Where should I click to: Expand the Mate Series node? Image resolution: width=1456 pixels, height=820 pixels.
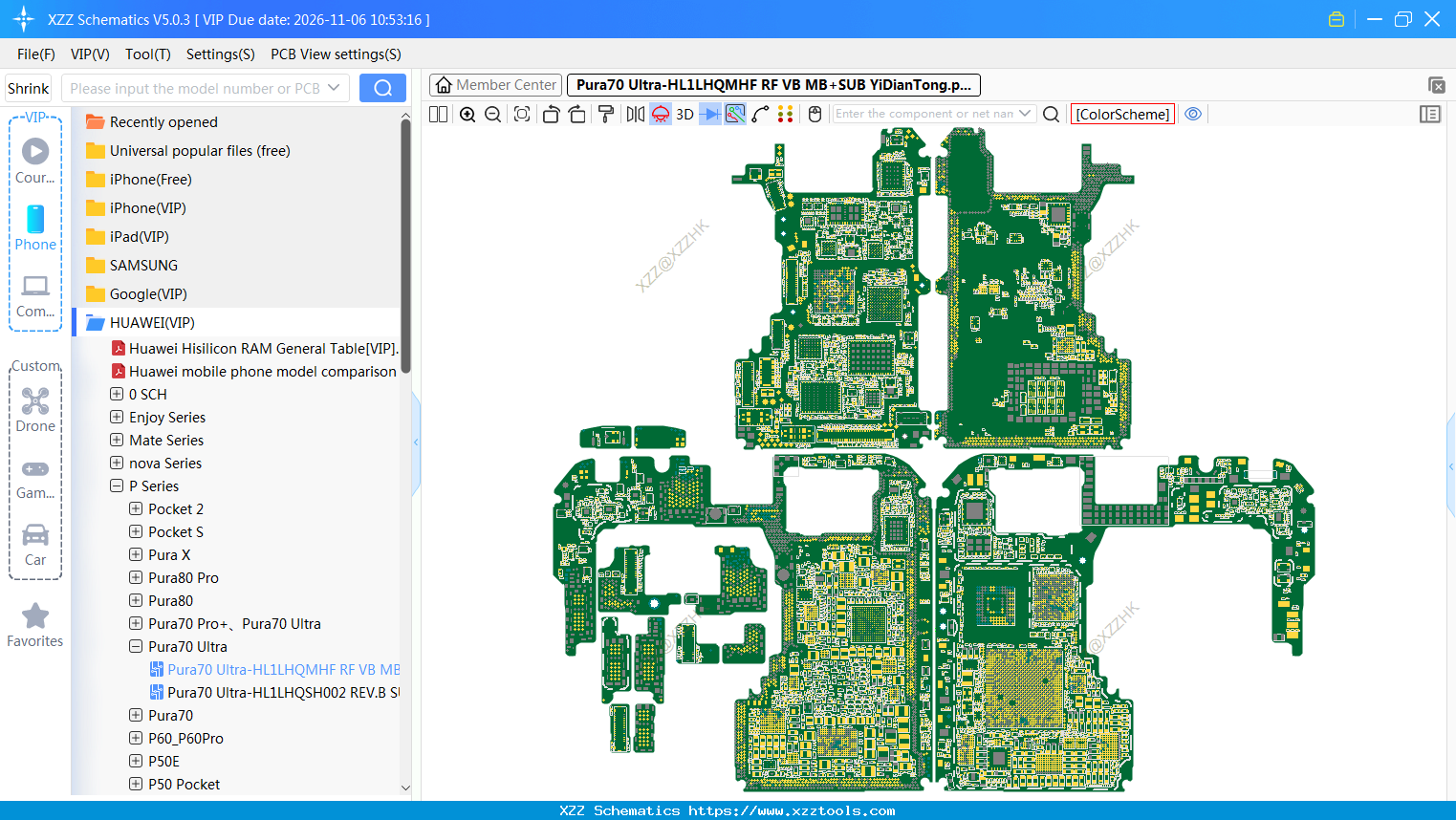pyautogui.click(x=117, y=440)
